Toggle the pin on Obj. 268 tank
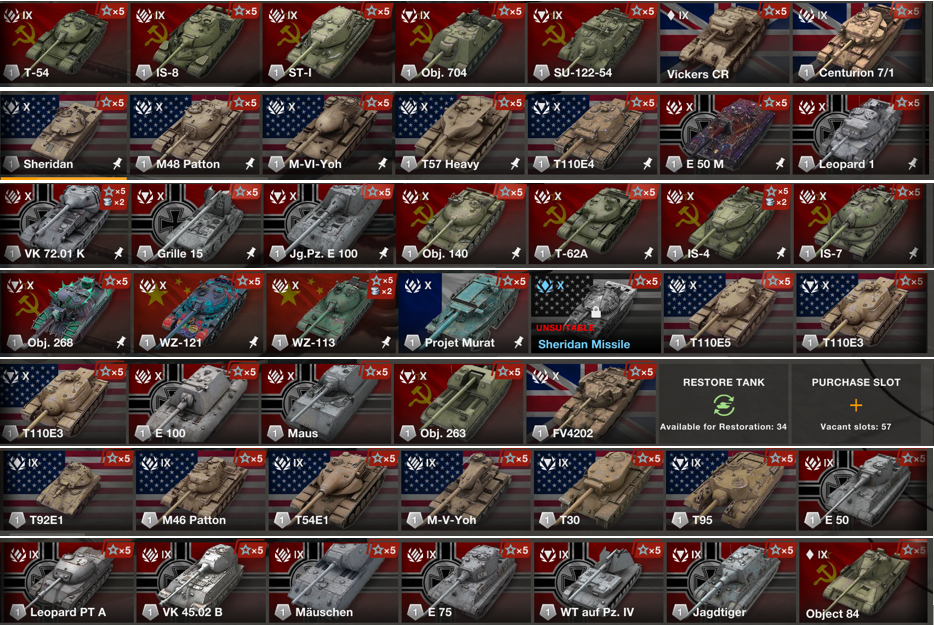The image size is (934, 625). click(121, 342)
